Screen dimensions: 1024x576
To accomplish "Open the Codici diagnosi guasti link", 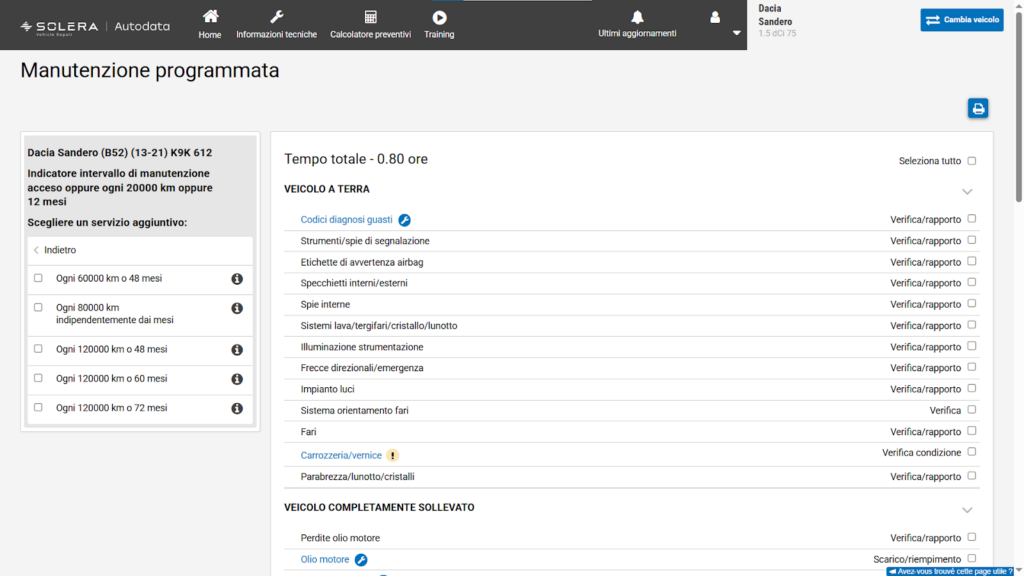I will 347,220.
